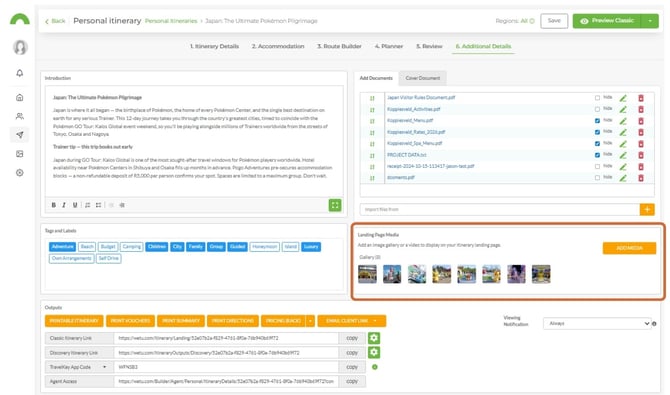The image size is (670, 395).
Task: Uncheck hide for Koppiesveld_Rates_2024.pdf
Action: click(597, 132)
